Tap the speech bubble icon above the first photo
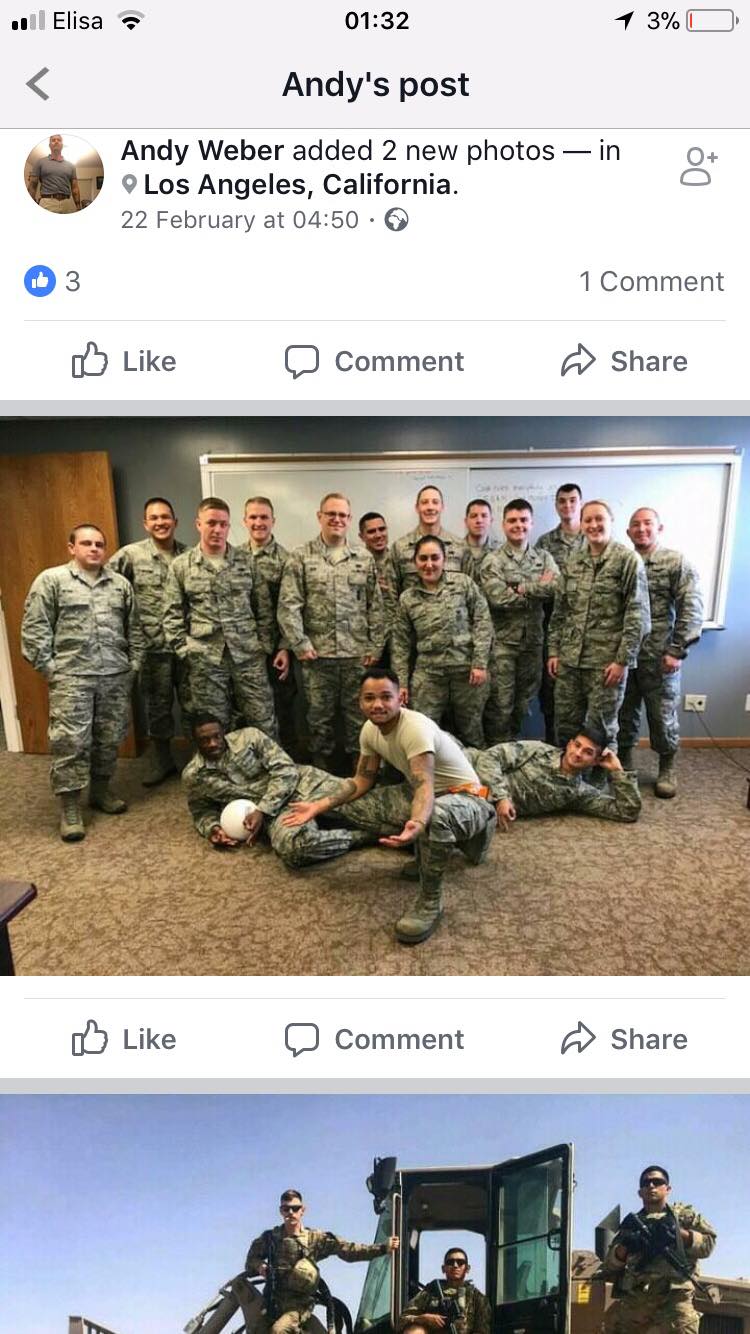Screen dimensions: 750x1334 click(x=302, y=362)
